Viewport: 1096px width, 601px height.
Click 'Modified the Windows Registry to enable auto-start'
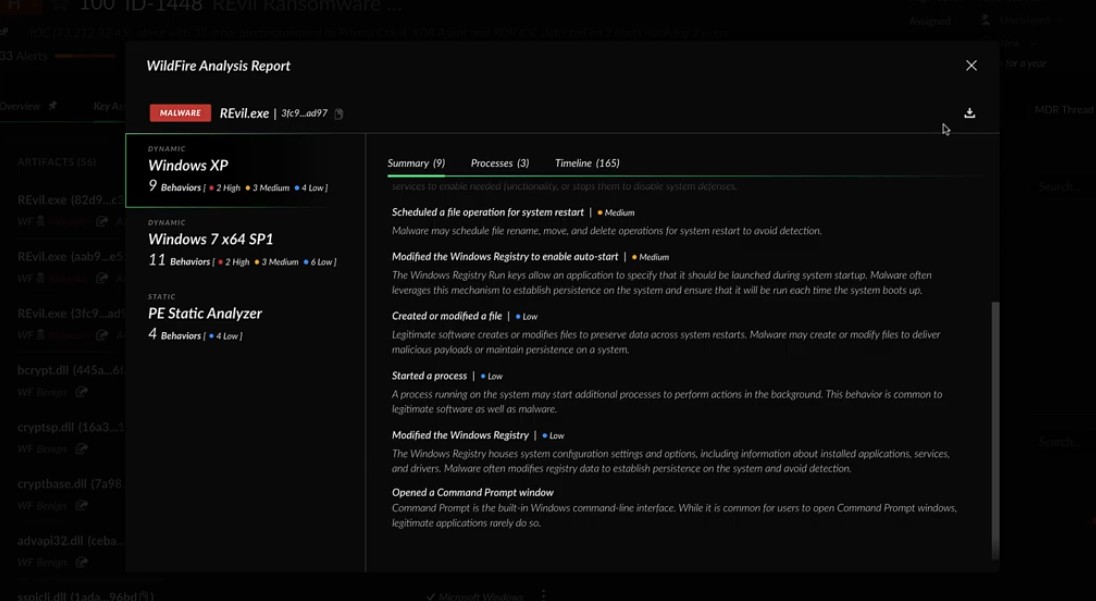coord(505,256)
